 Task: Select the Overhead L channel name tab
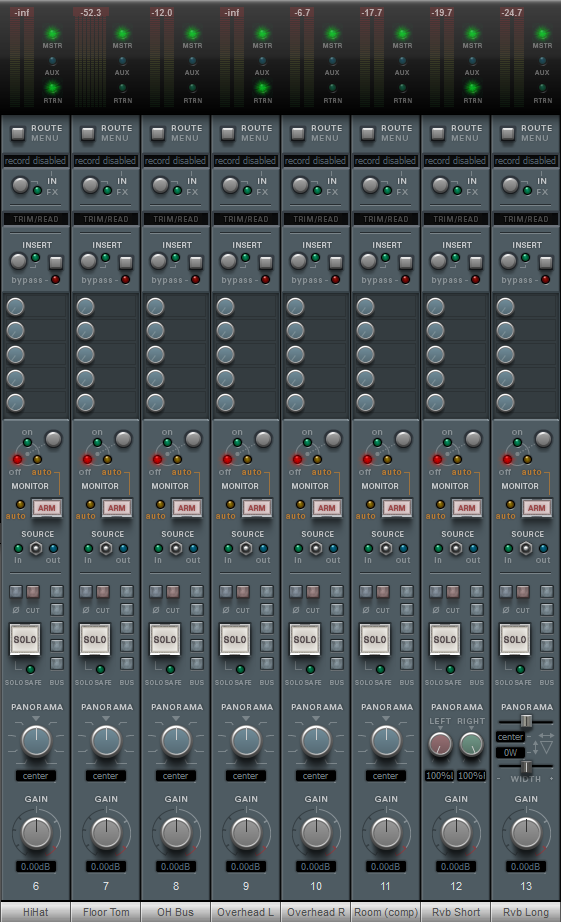tap(245, 912)
